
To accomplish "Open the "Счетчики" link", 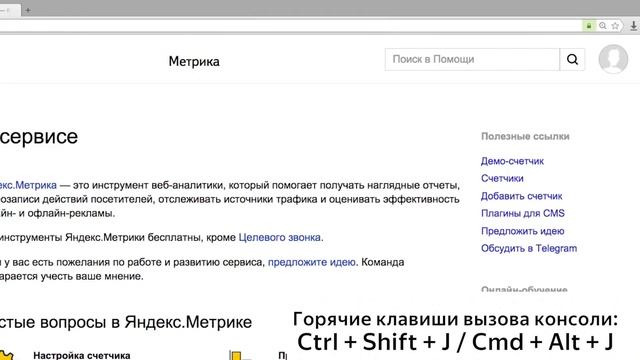I will point(502,178).
